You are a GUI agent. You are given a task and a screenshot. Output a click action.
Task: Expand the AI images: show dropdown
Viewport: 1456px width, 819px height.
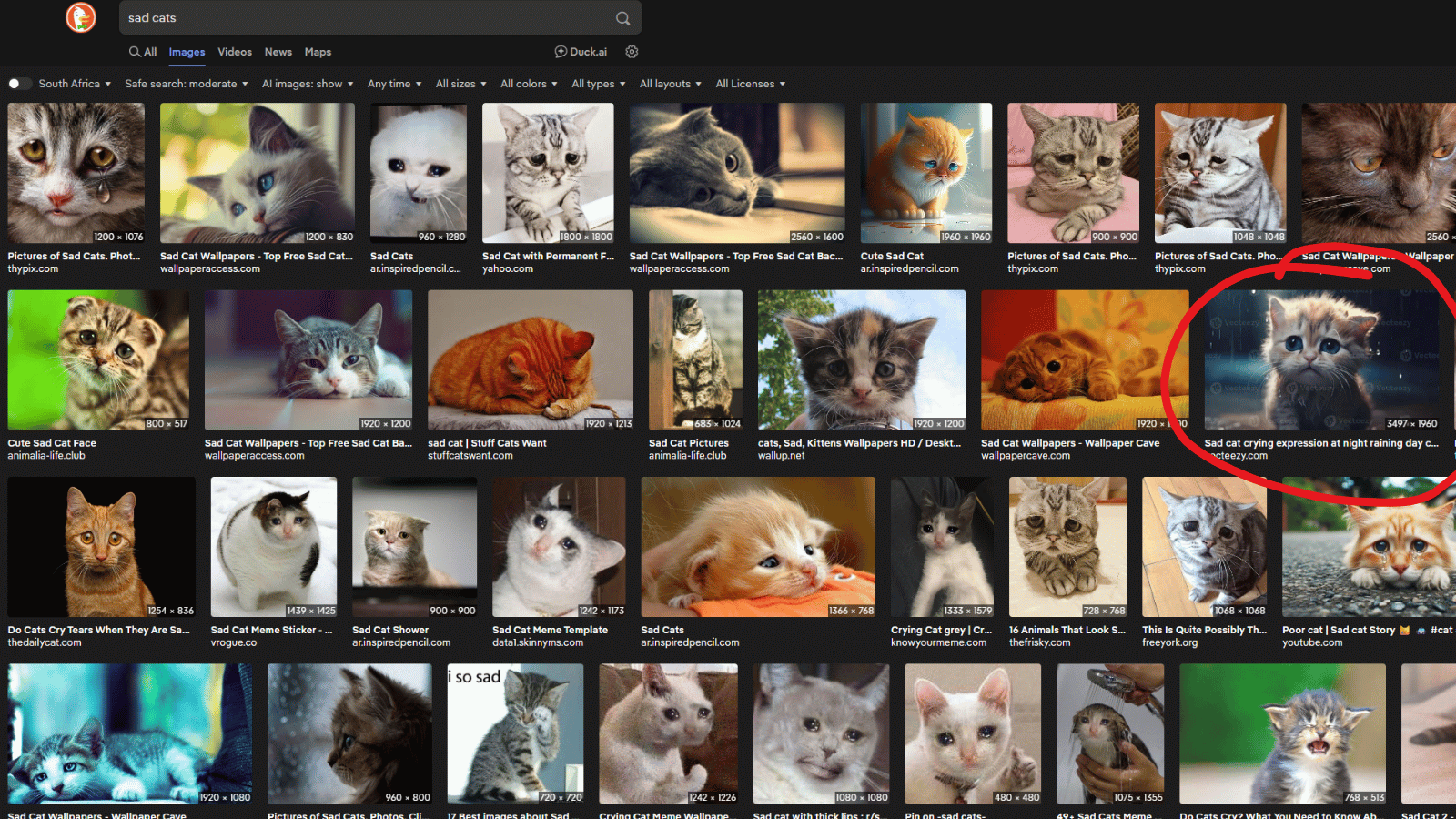pyautogui.click(x=307, y=84)
